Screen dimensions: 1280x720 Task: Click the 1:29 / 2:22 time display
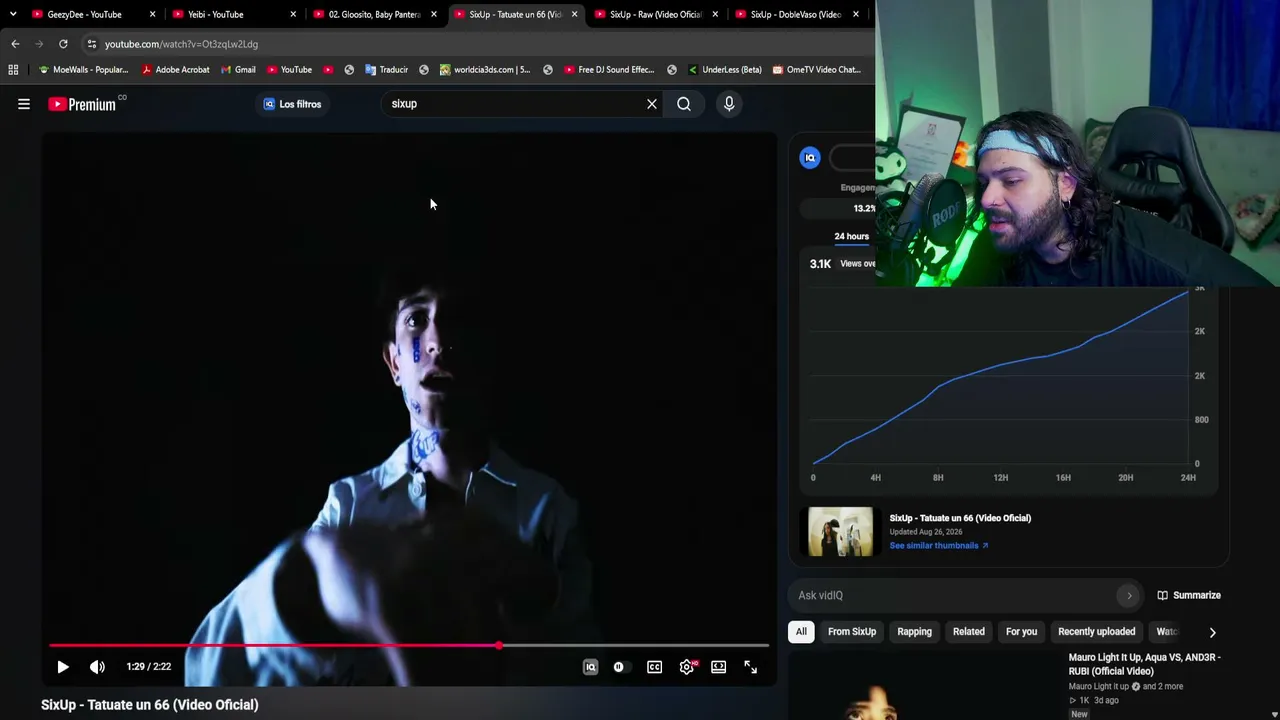coord(149,667)
